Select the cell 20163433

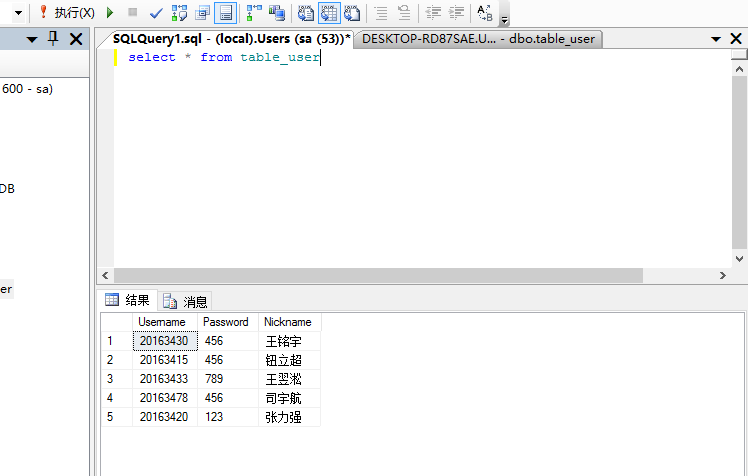tap(165, 379)
